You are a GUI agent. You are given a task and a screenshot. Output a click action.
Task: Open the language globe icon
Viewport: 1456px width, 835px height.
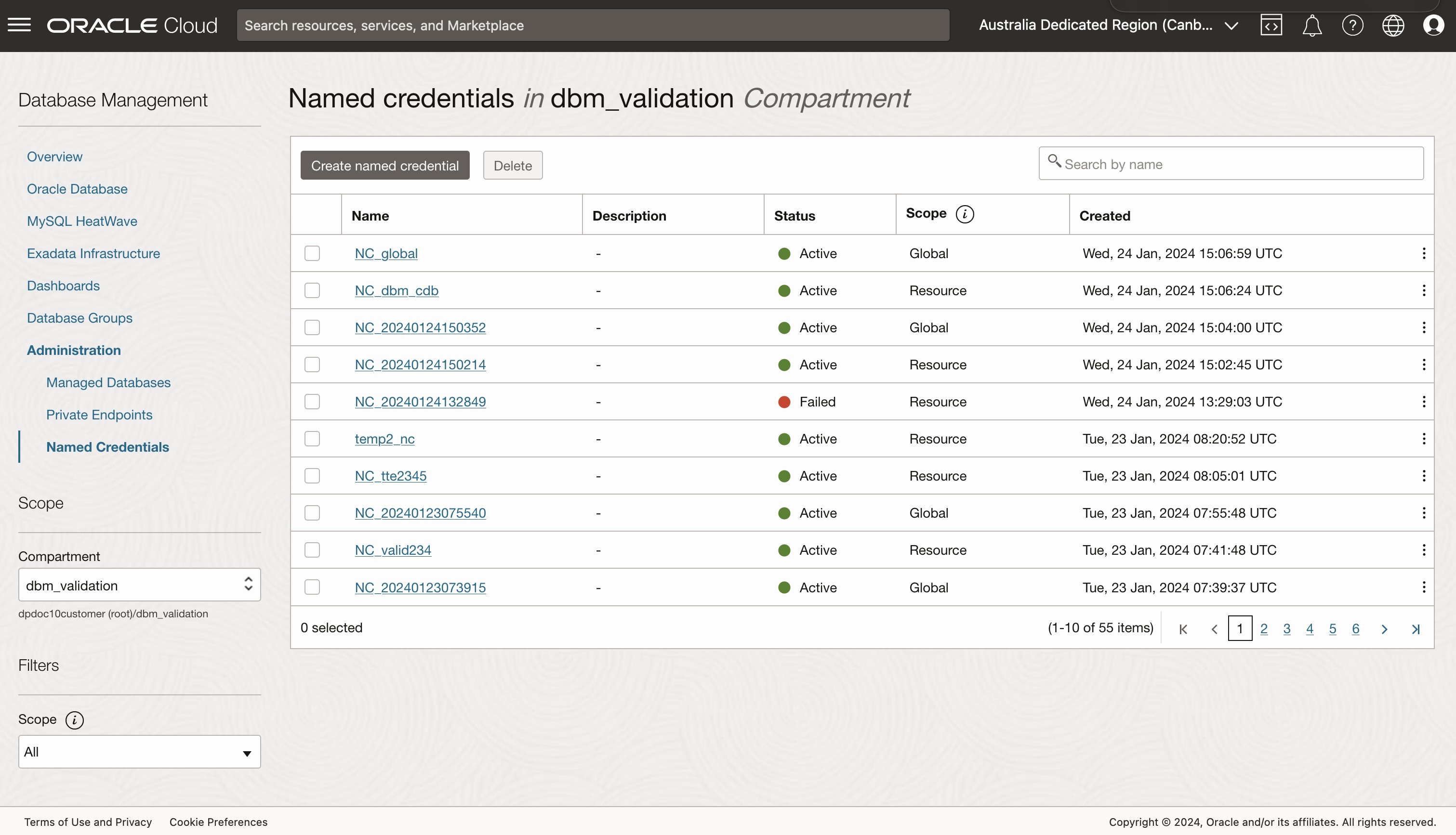tap(1392, 25)
